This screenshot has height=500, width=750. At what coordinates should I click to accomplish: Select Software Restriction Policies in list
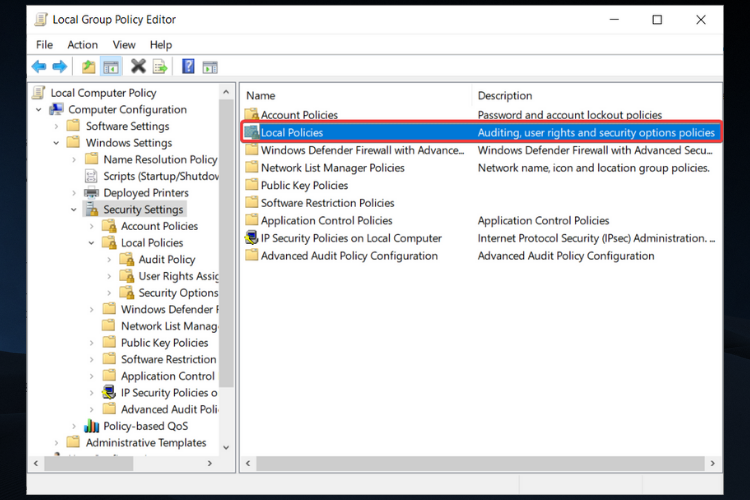[328, 202]
